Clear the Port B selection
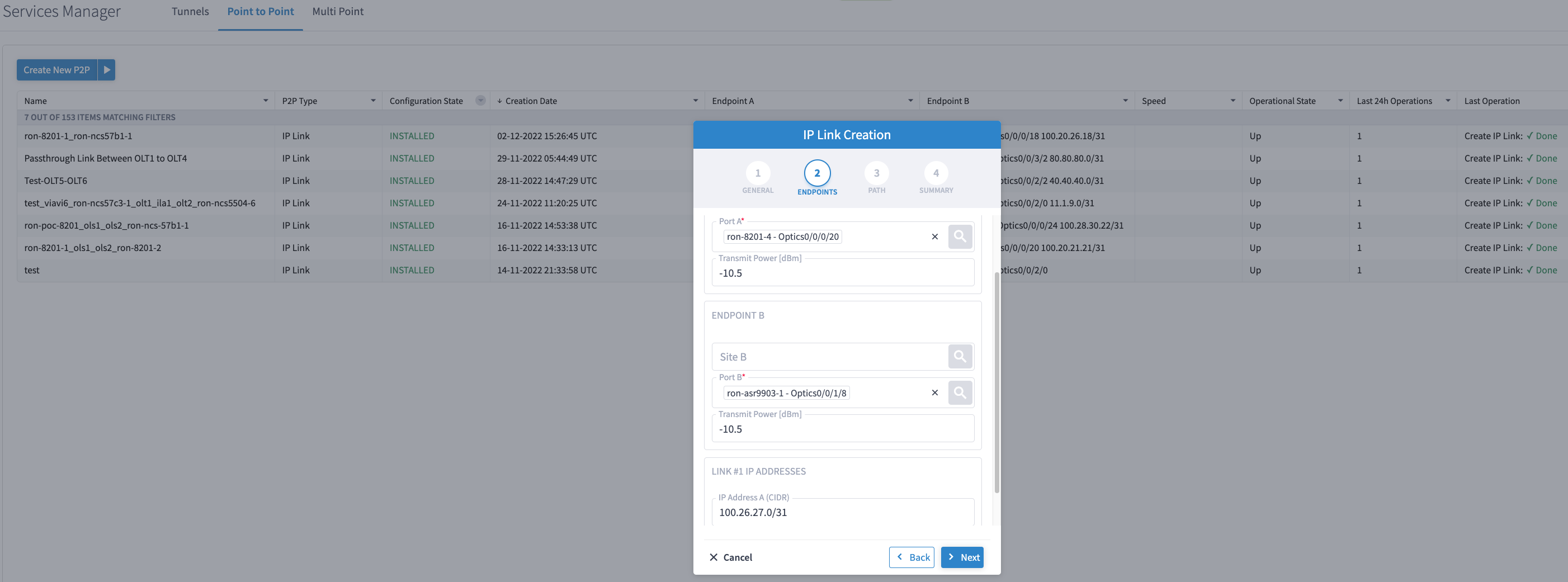 (x=934, y=392)
